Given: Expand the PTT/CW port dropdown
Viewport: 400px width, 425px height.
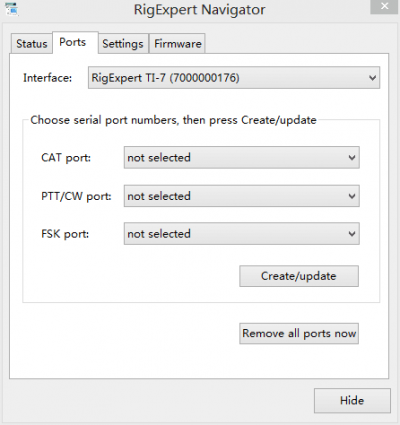Looking at the screenshot, I should coord(242,196).
